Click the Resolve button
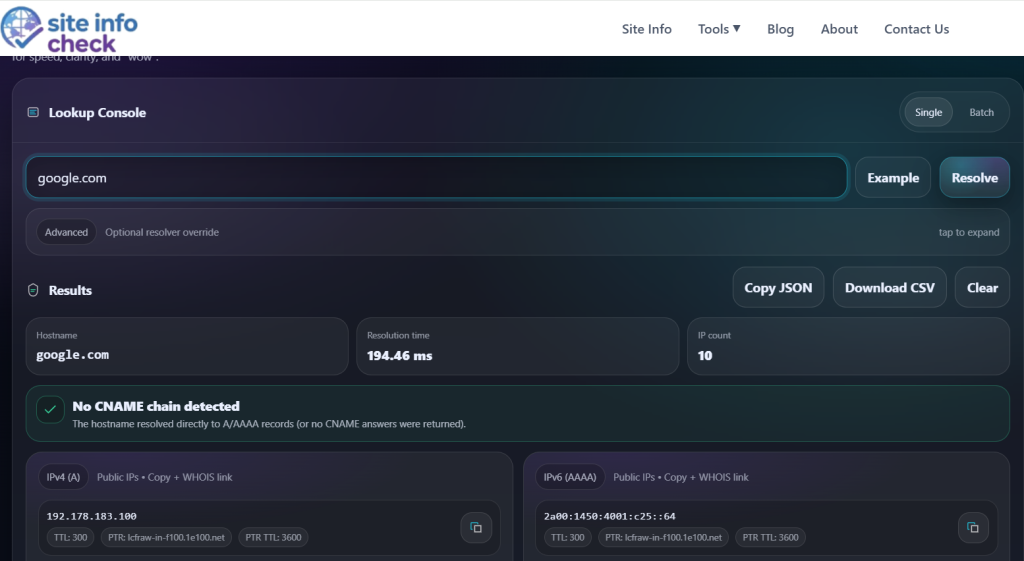This screenshot has width=1024, height=561. (x=974, y=178)
